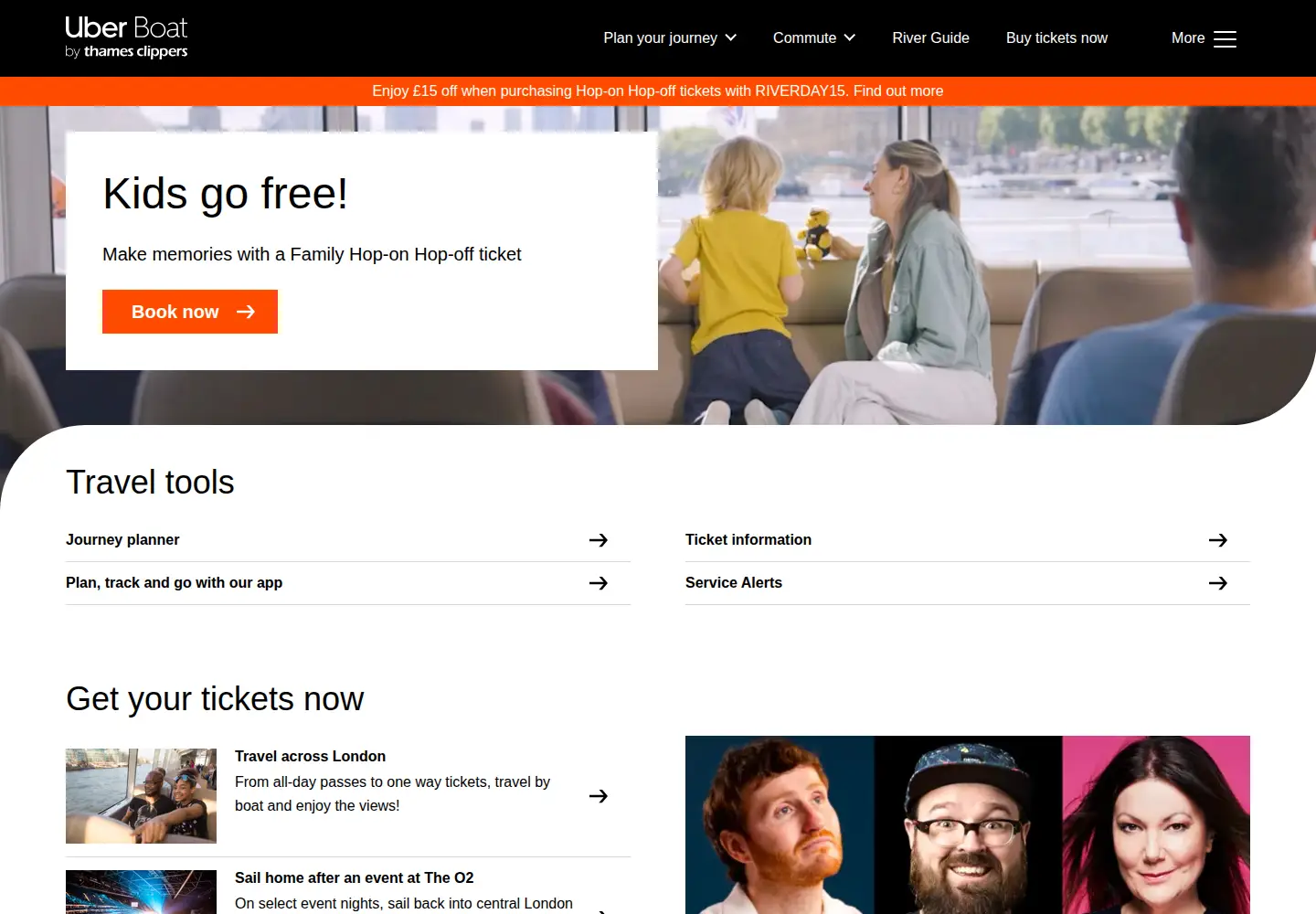1316x914 pixels.
Task: Expand the Commute dropdown chevron
Action: click(850, 37)
